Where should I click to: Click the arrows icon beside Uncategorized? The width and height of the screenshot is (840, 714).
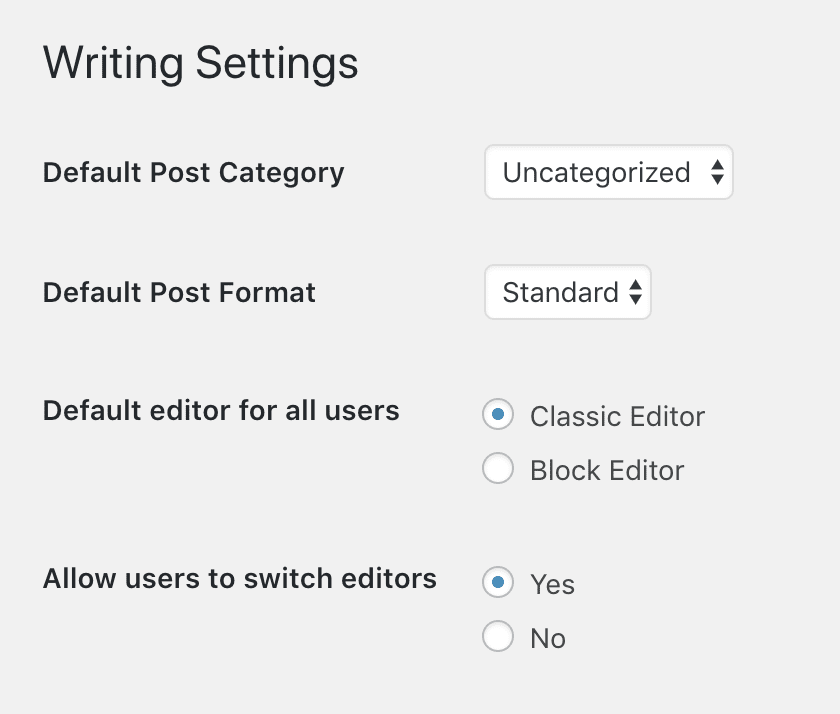pyautogui.click(x=716, y=173)
